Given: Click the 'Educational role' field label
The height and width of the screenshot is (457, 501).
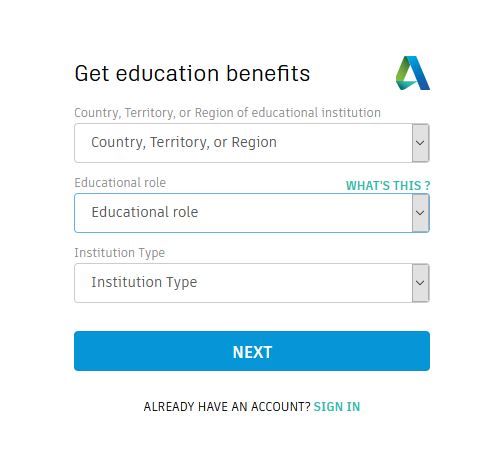Looking at the screenshot, I should click(120, 183).
